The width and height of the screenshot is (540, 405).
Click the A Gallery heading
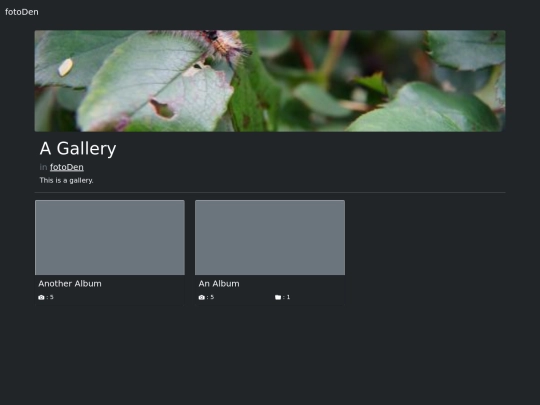tap(78, 149)
